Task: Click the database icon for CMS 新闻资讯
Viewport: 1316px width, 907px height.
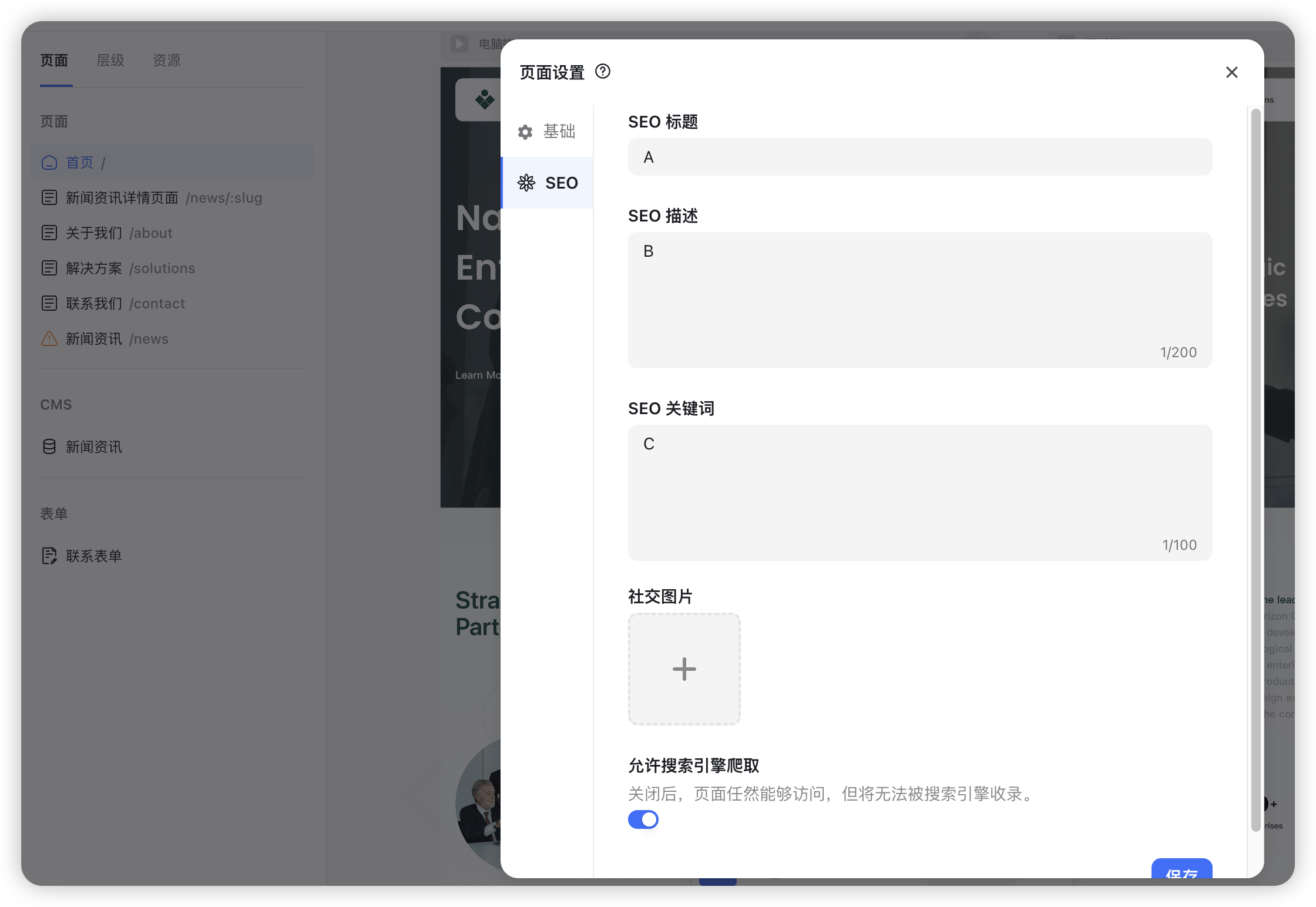Action: point(49,447)
